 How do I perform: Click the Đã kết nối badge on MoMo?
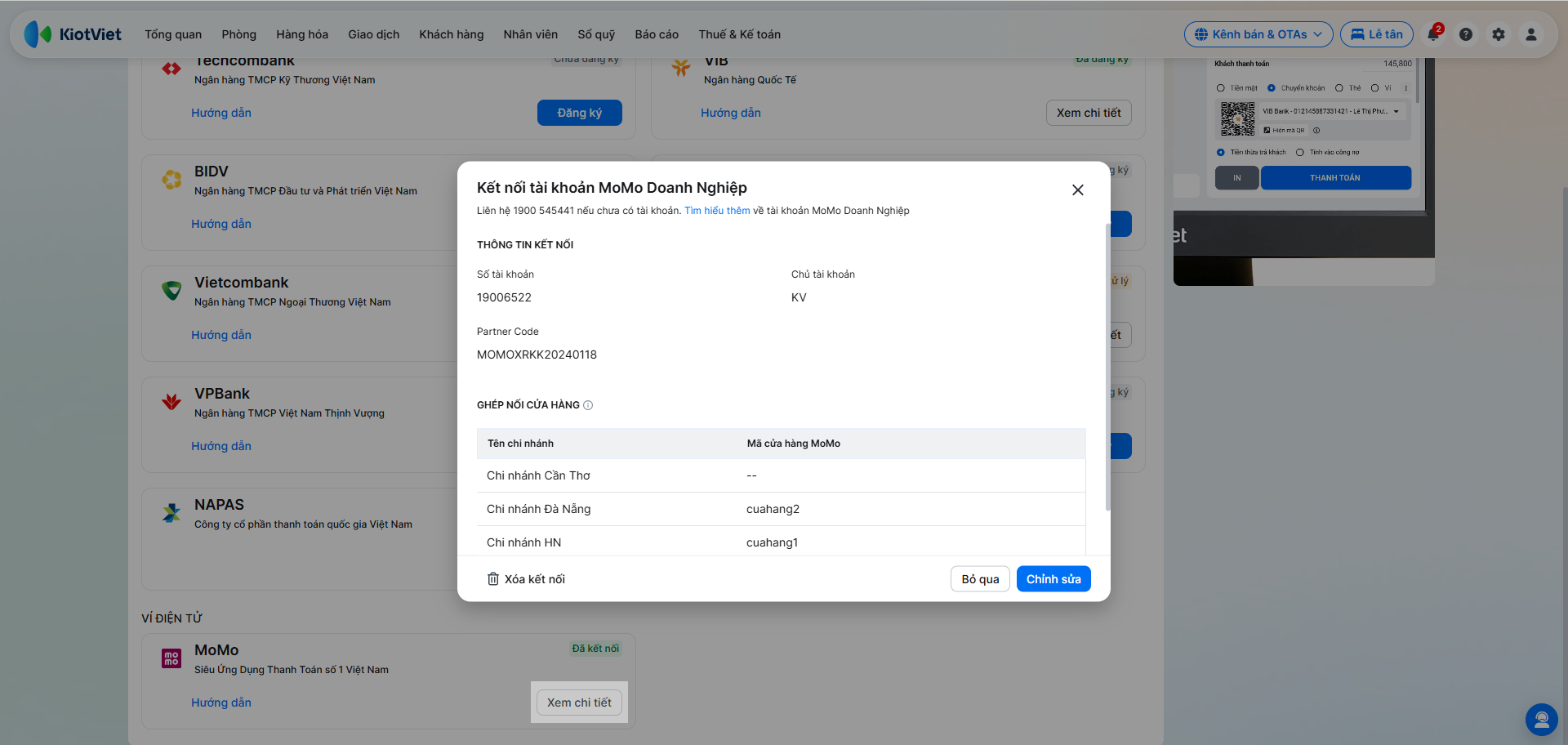coord(595,649)
